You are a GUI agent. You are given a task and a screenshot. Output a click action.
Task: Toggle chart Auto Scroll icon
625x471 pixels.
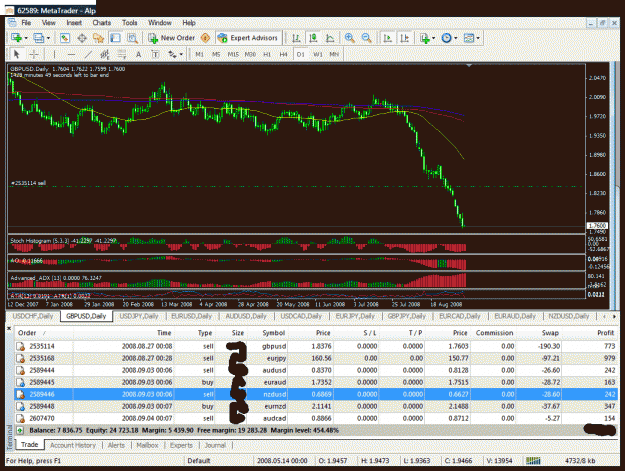(387, 38)
